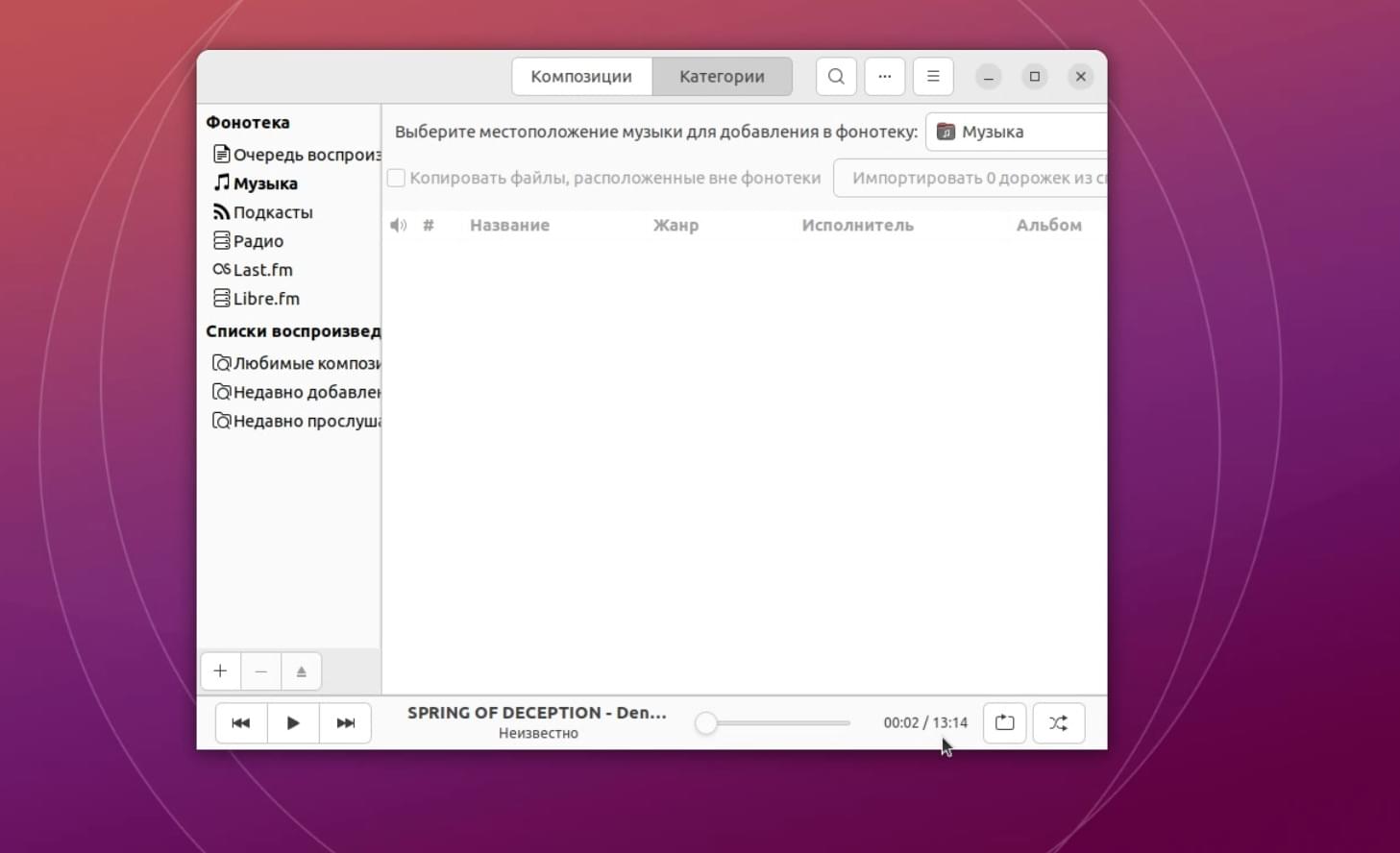Open the search button in header
Viewport: 1400px width, 853px height.
point(836,77)
